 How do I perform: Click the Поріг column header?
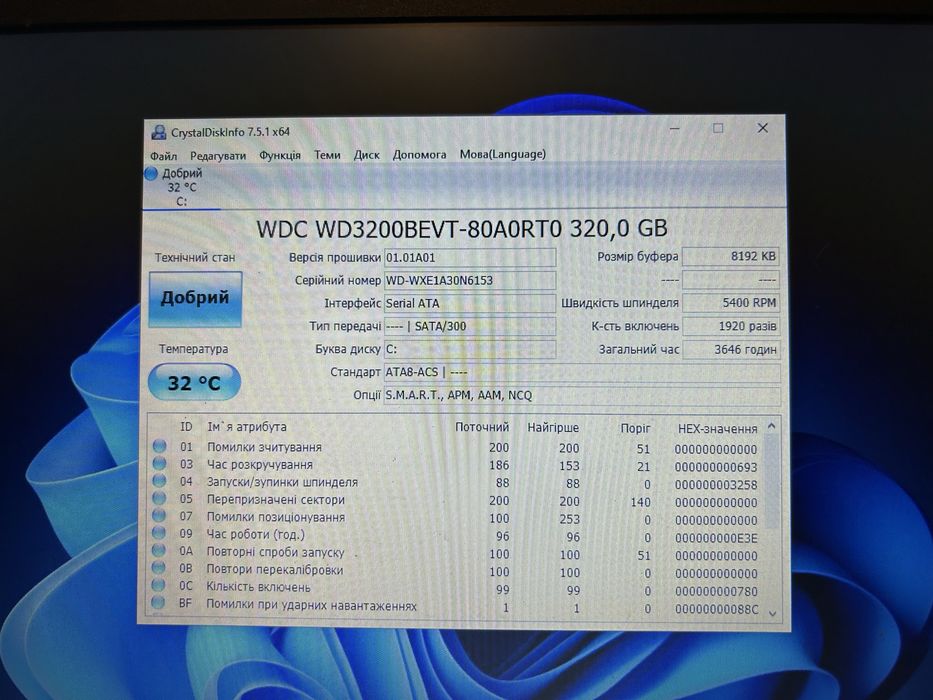point(635,429)
